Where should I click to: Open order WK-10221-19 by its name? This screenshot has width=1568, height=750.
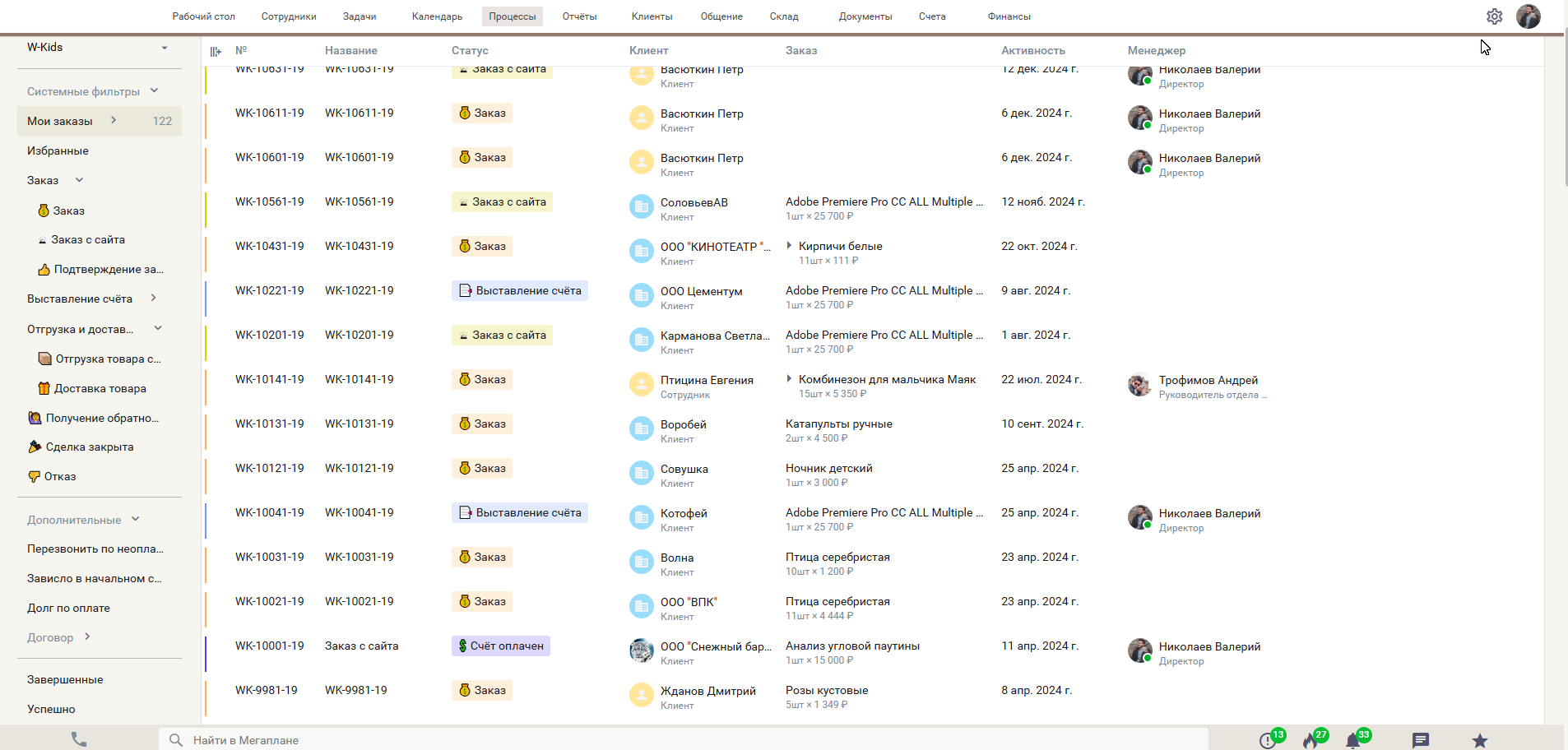pos(359,290)
